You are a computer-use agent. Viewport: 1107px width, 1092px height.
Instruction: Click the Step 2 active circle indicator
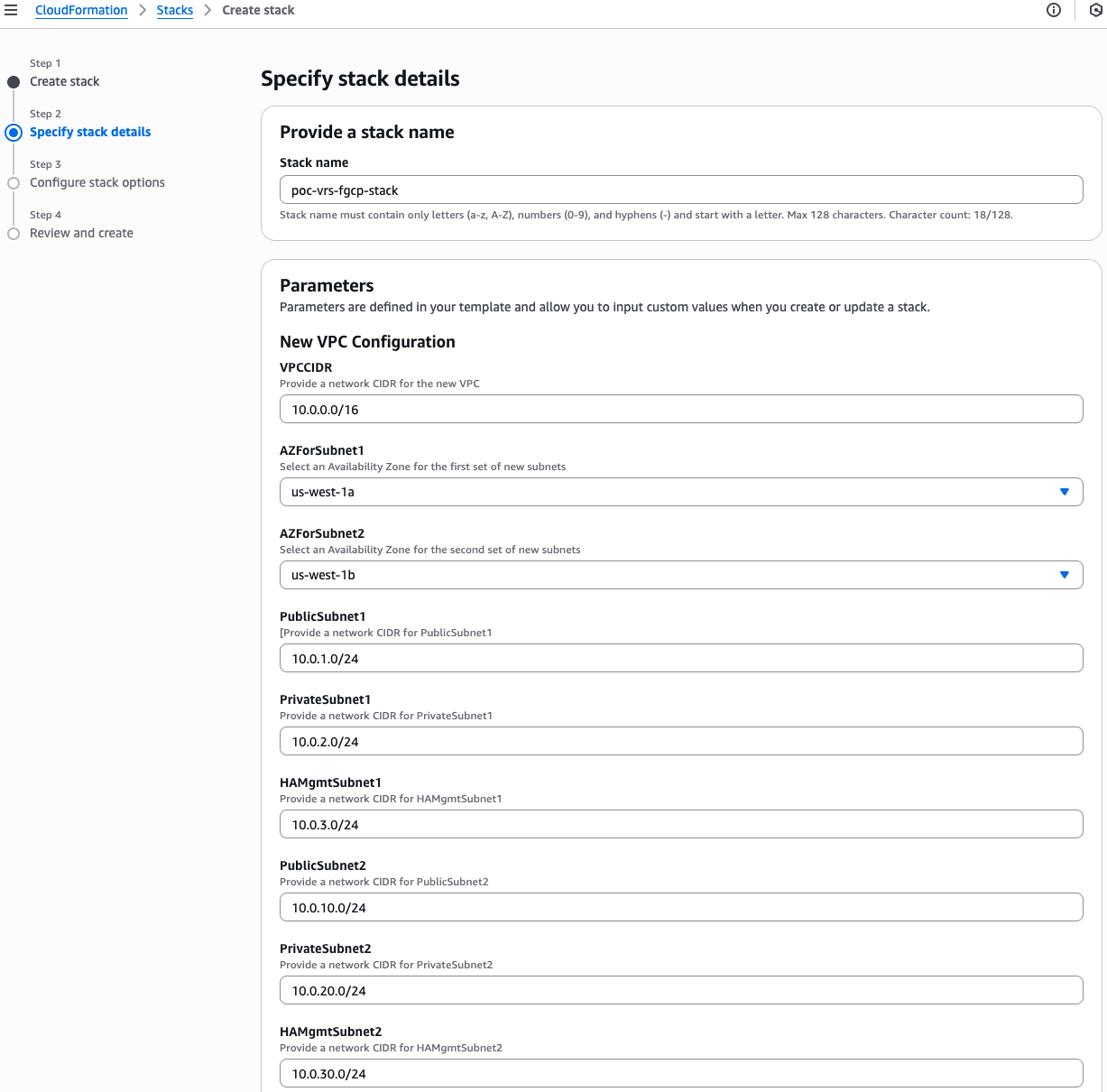[14, 133]
